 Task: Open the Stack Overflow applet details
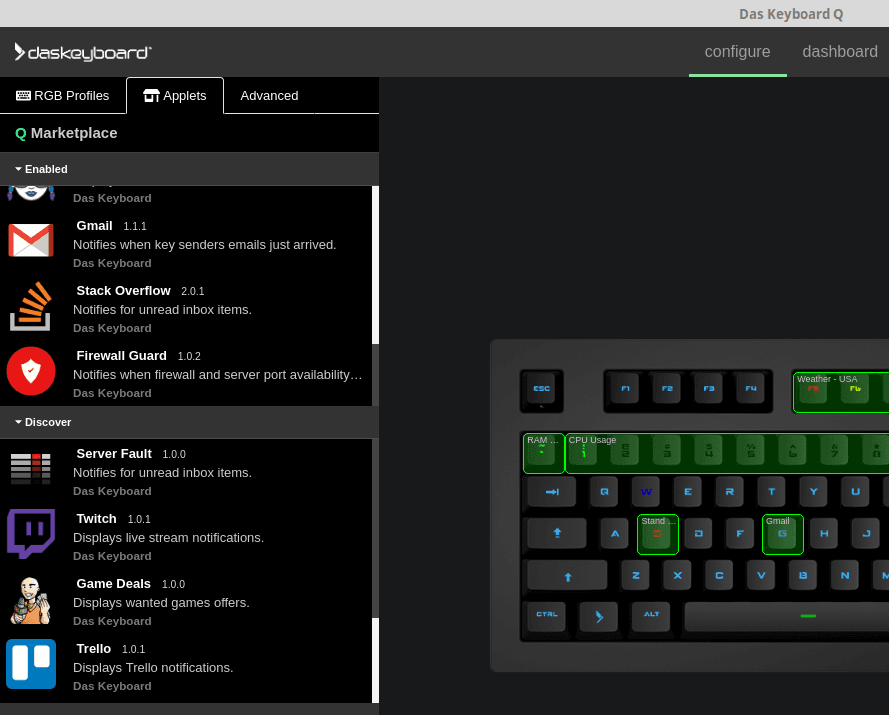pos(123,290)
